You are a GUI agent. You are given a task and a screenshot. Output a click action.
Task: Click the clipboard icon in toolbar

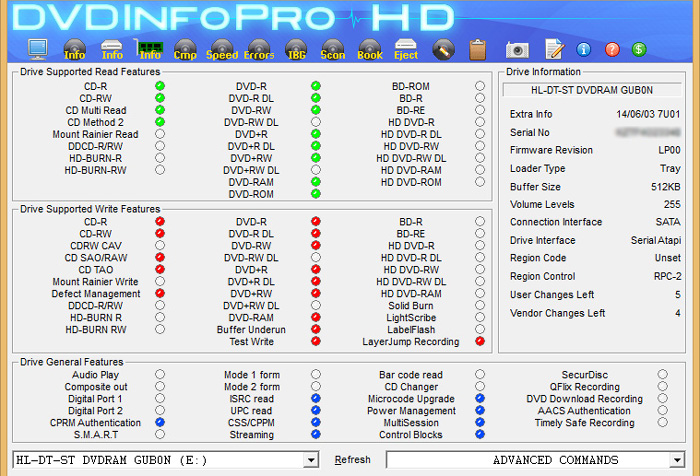click(x=477, y=48)
